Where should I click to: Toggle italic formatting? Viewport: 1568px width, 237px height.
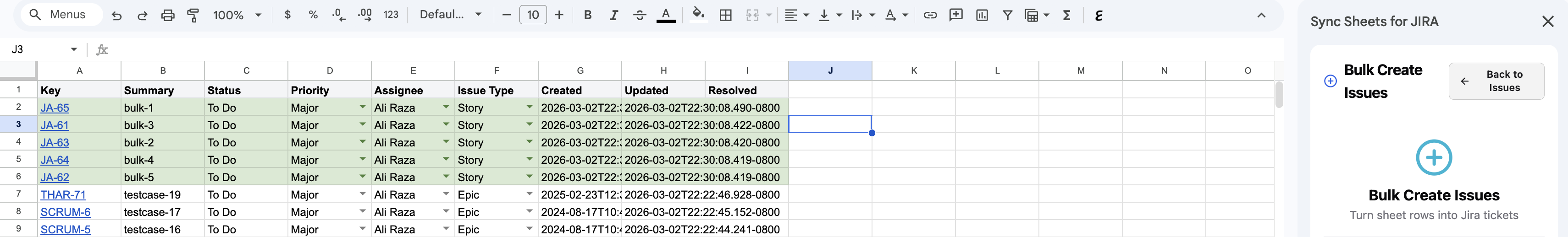pyautogui.click(x=613, y=15)
